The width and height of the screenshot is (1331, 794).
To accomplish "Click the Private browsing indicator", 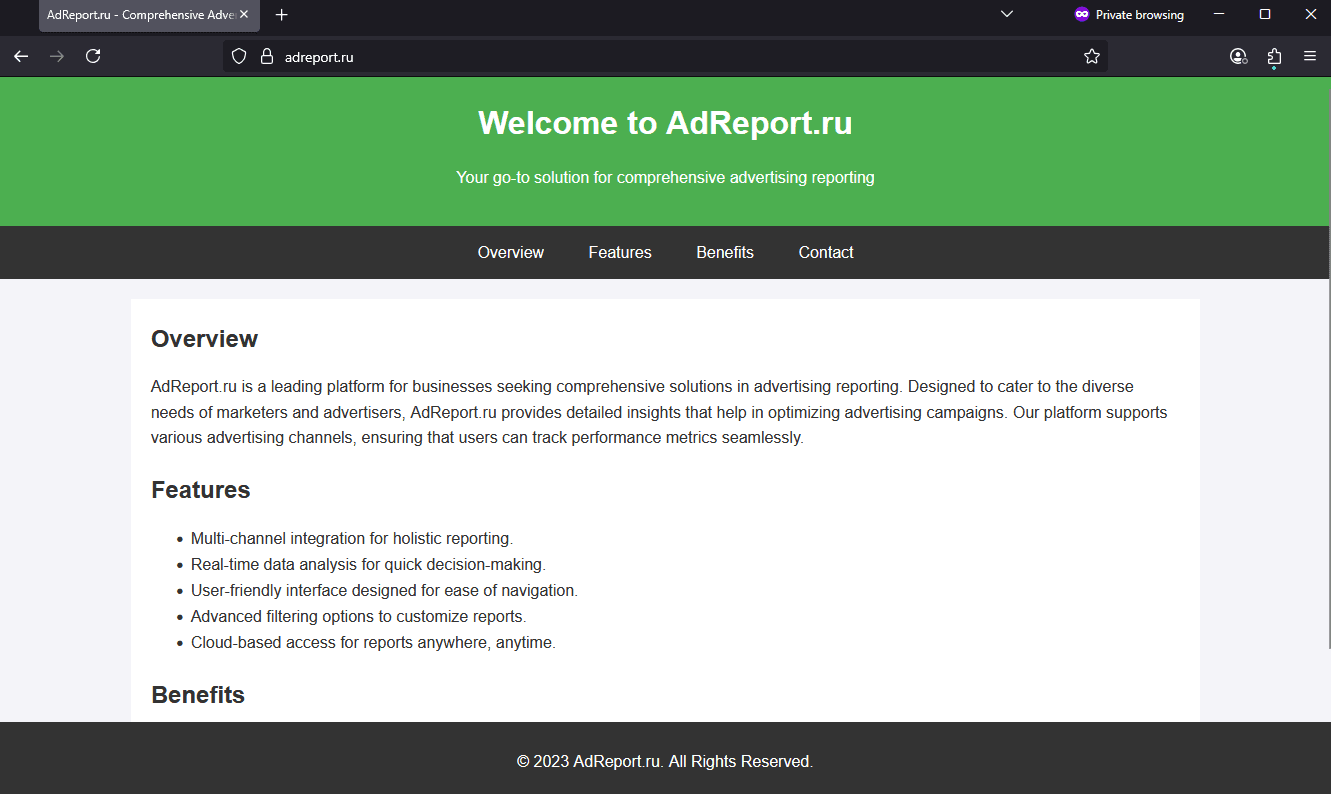I will [x=1129, y=15].
